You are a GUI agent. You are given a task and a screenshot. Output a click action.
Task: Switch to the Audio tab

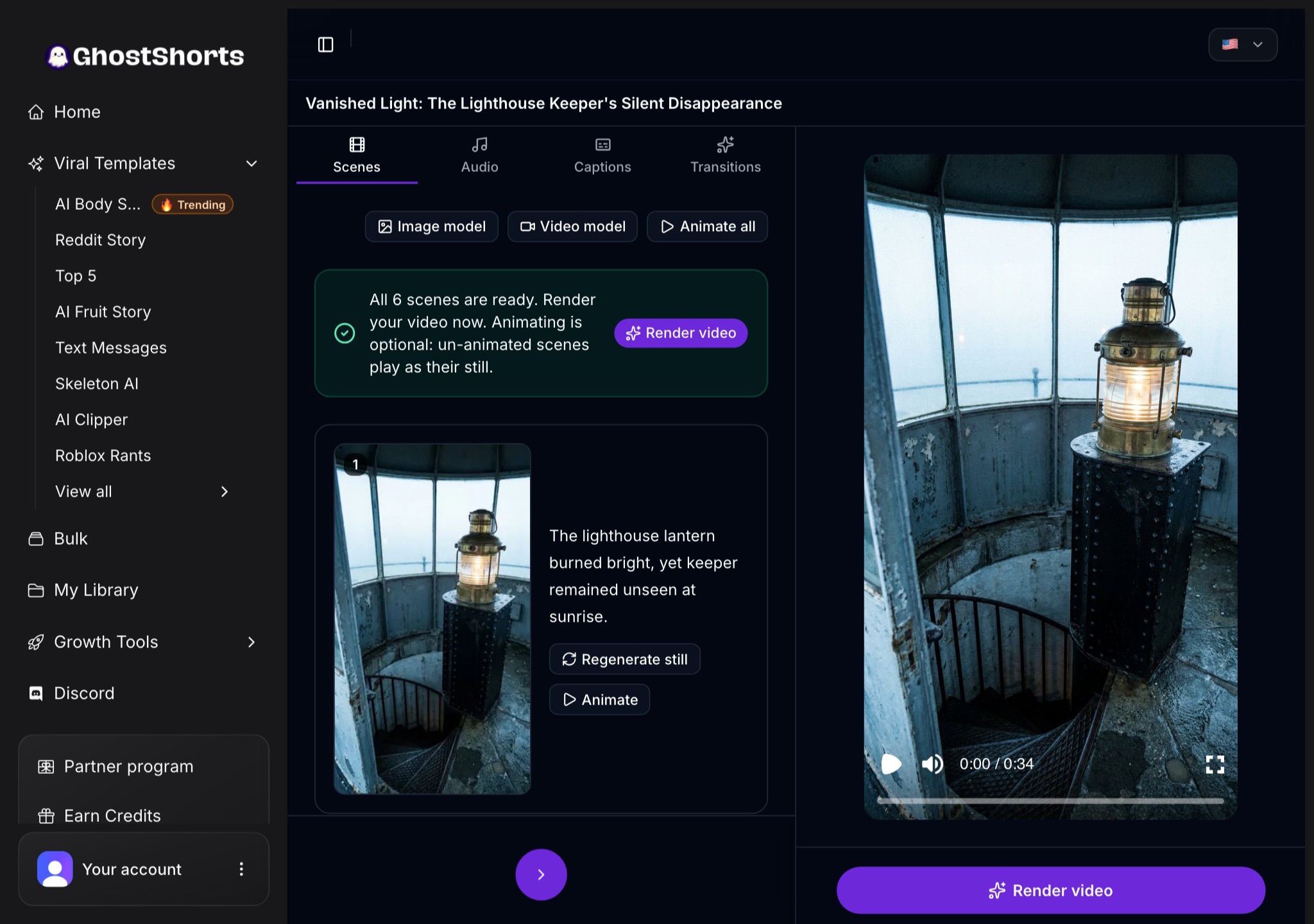[480, 156]
